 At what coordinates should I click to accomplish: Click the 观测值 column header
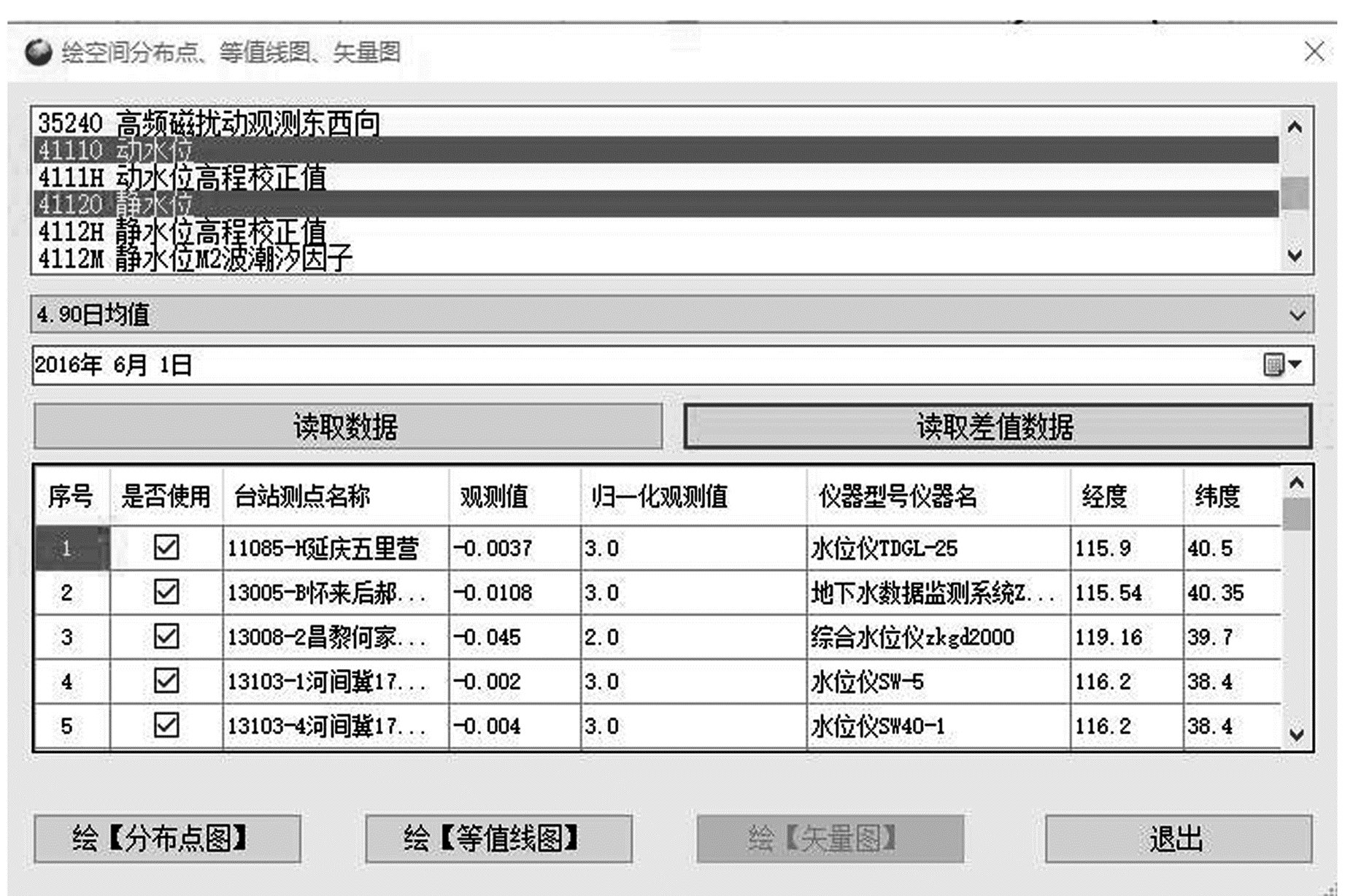494,497
